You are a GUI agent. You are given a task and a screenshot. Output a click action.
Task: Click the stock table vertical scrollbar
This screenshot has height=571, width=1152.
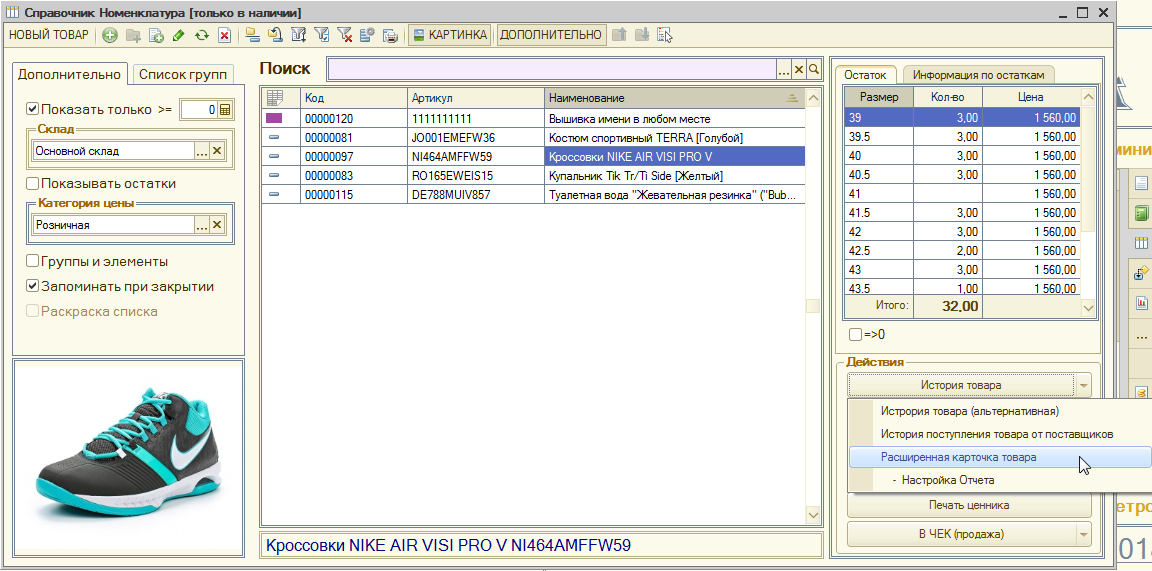tap(1088, 202)
